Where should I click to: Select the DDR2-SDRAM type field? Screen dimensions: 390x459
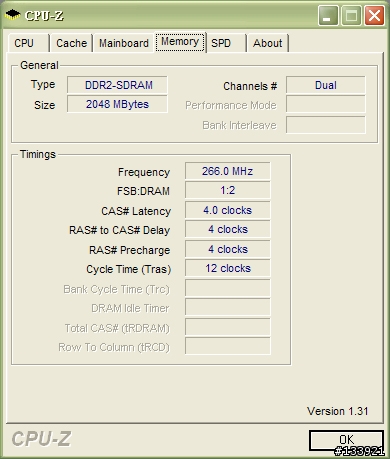click(x=117, y=85)
